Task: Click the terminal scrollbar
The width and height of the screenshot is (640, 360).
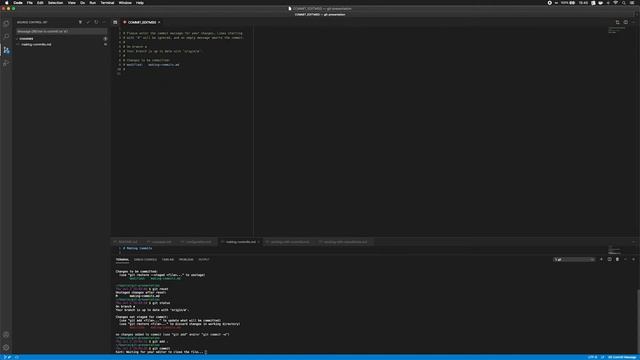Action: (638, 321)
